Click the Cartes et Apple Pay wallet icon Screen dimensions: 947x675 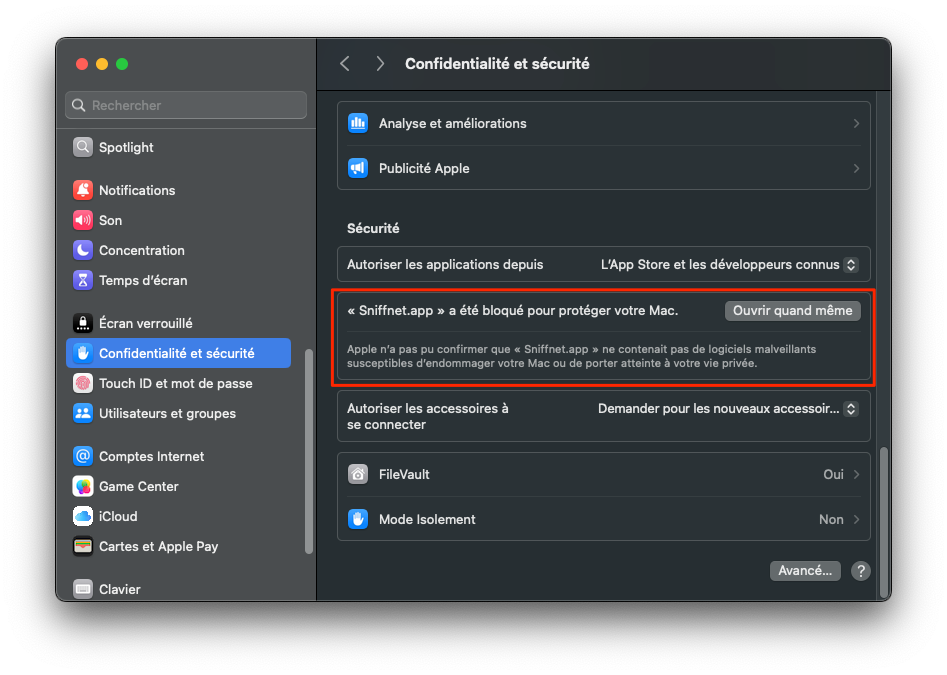tap(83, 546)
